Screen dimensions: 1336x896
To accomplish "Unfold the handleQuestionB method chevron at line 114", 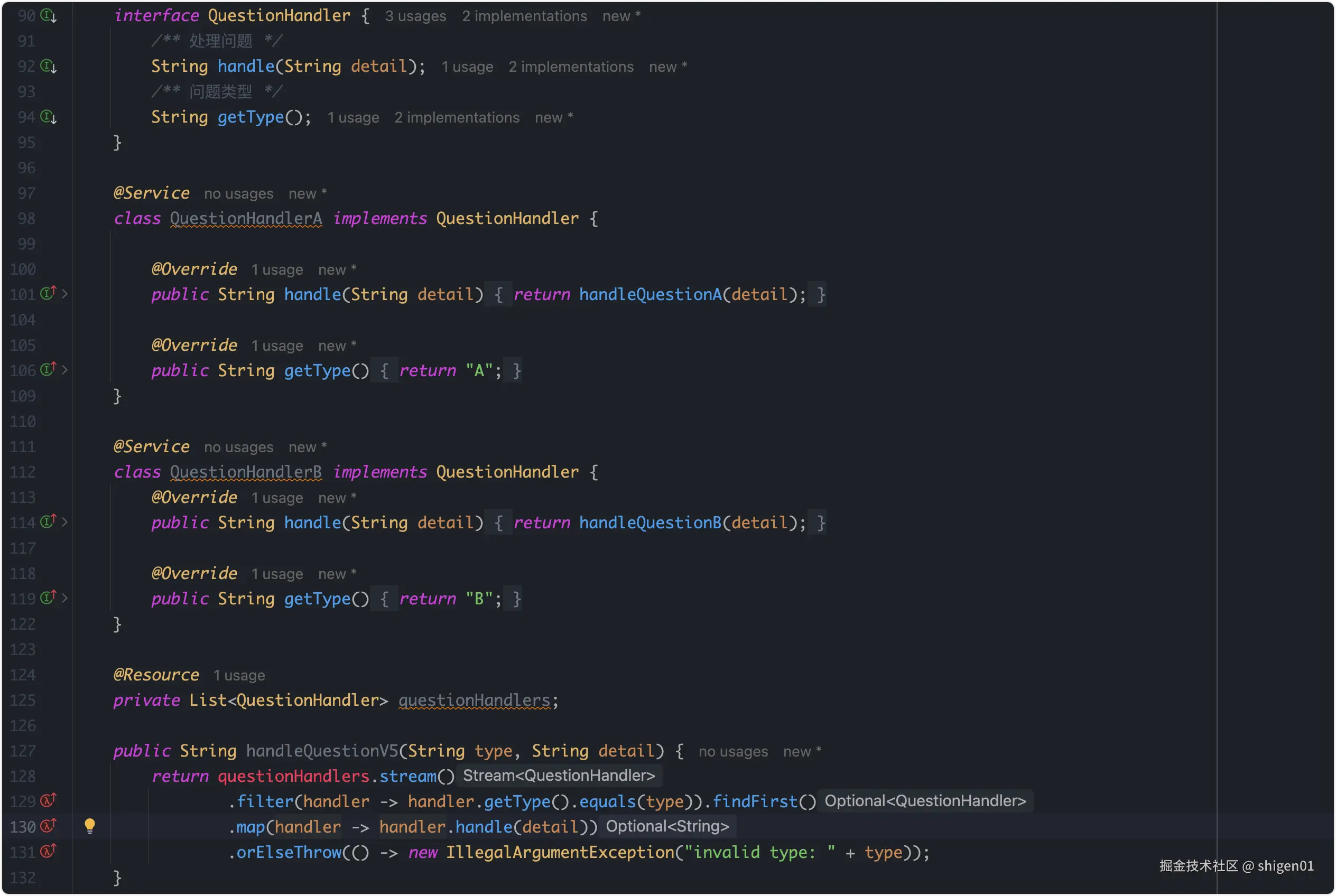I will [x=64, y=522].
